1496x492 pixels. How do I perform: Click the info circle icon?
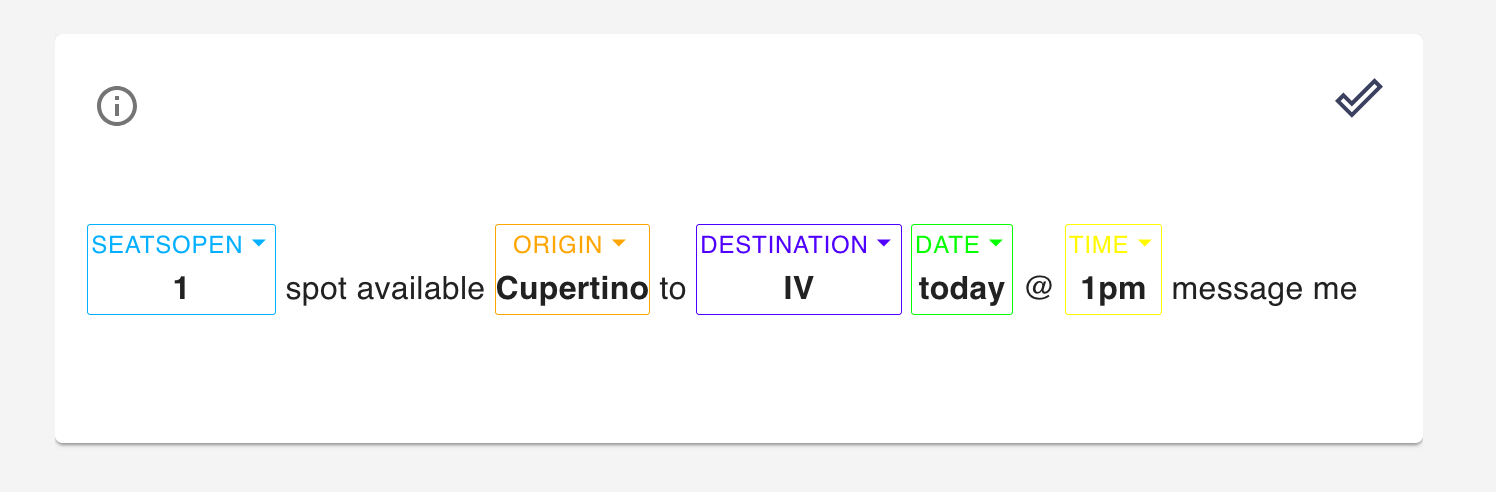117,106
